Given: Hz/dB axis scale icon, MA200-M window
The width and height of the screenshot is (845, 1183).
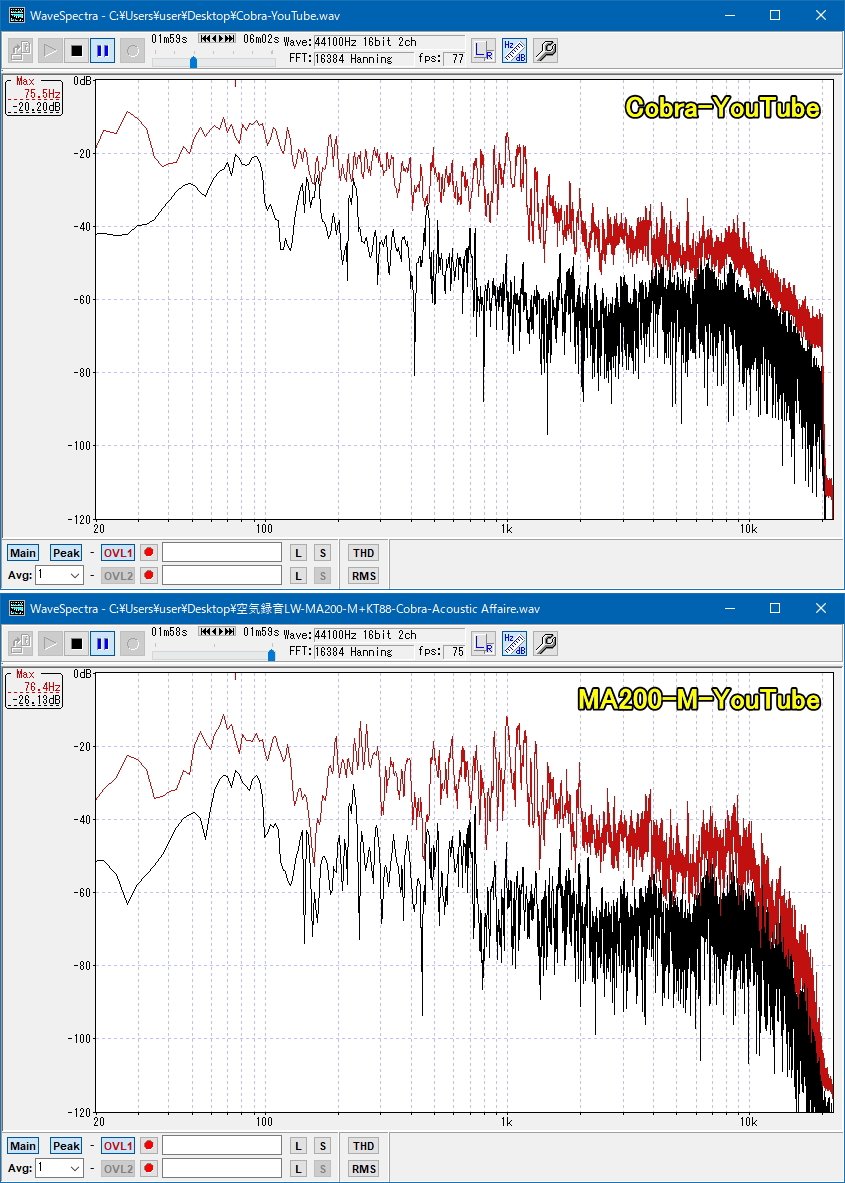Looking at the screenshot, I should pyautogui.click(x=515, y=644).
